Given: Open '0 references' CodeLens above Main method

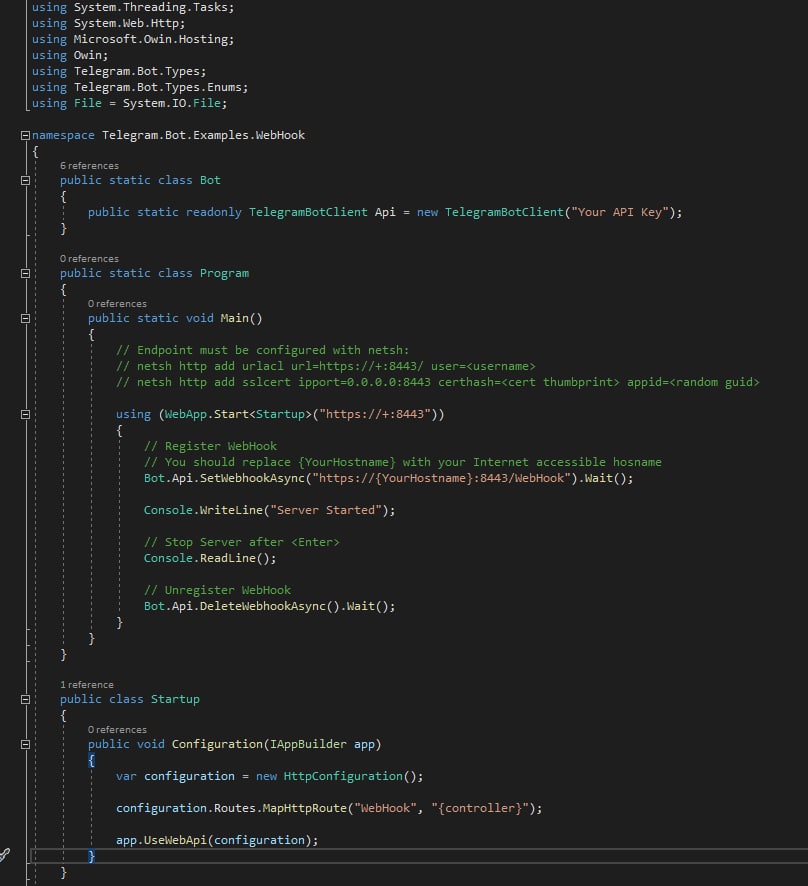Looking at the screenshot, I should pyautogui.click(x=117, y=303).
